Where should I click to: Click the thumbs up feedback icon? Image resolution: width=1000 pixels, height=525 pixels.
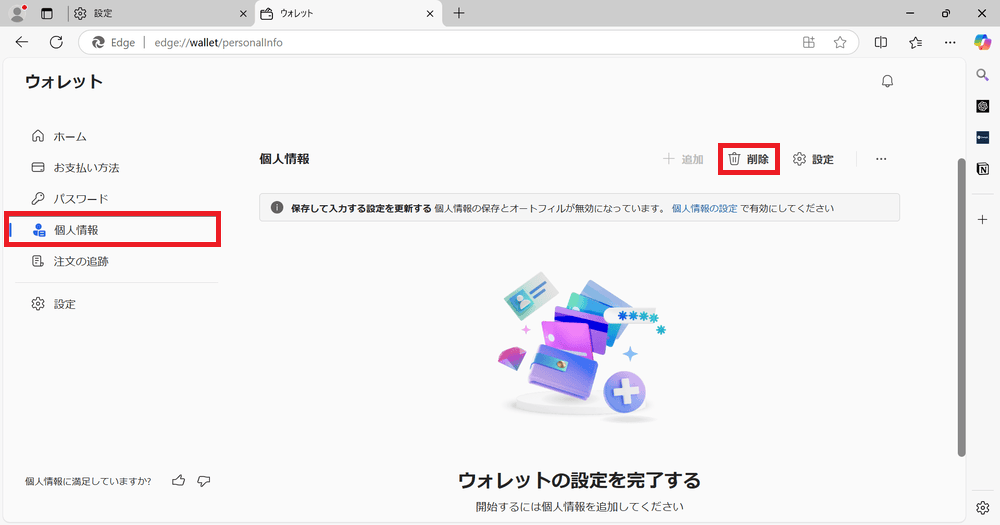(178, 481)
